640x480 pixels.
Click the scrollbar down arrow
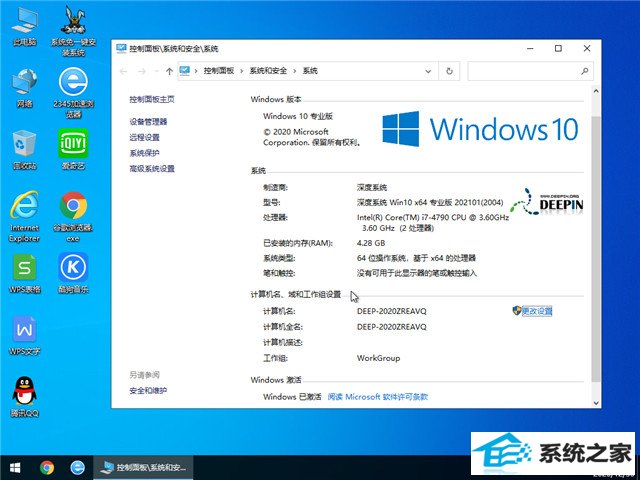coord(596,403)
